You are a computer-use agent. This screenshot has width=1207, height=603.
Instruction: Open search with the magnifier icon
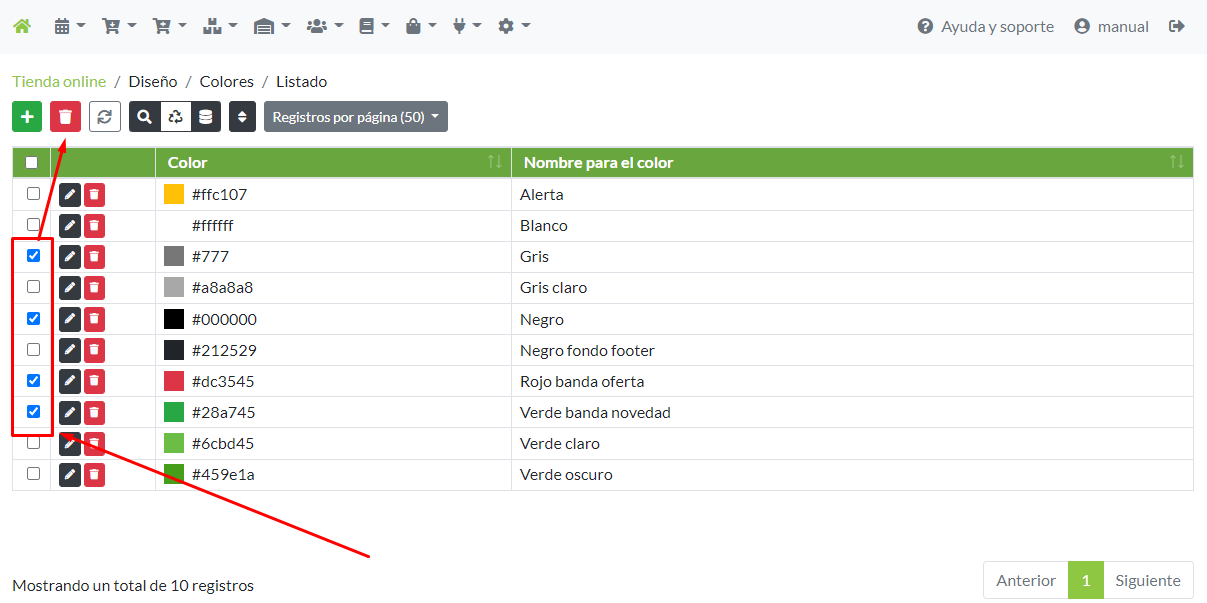[145, 117]
